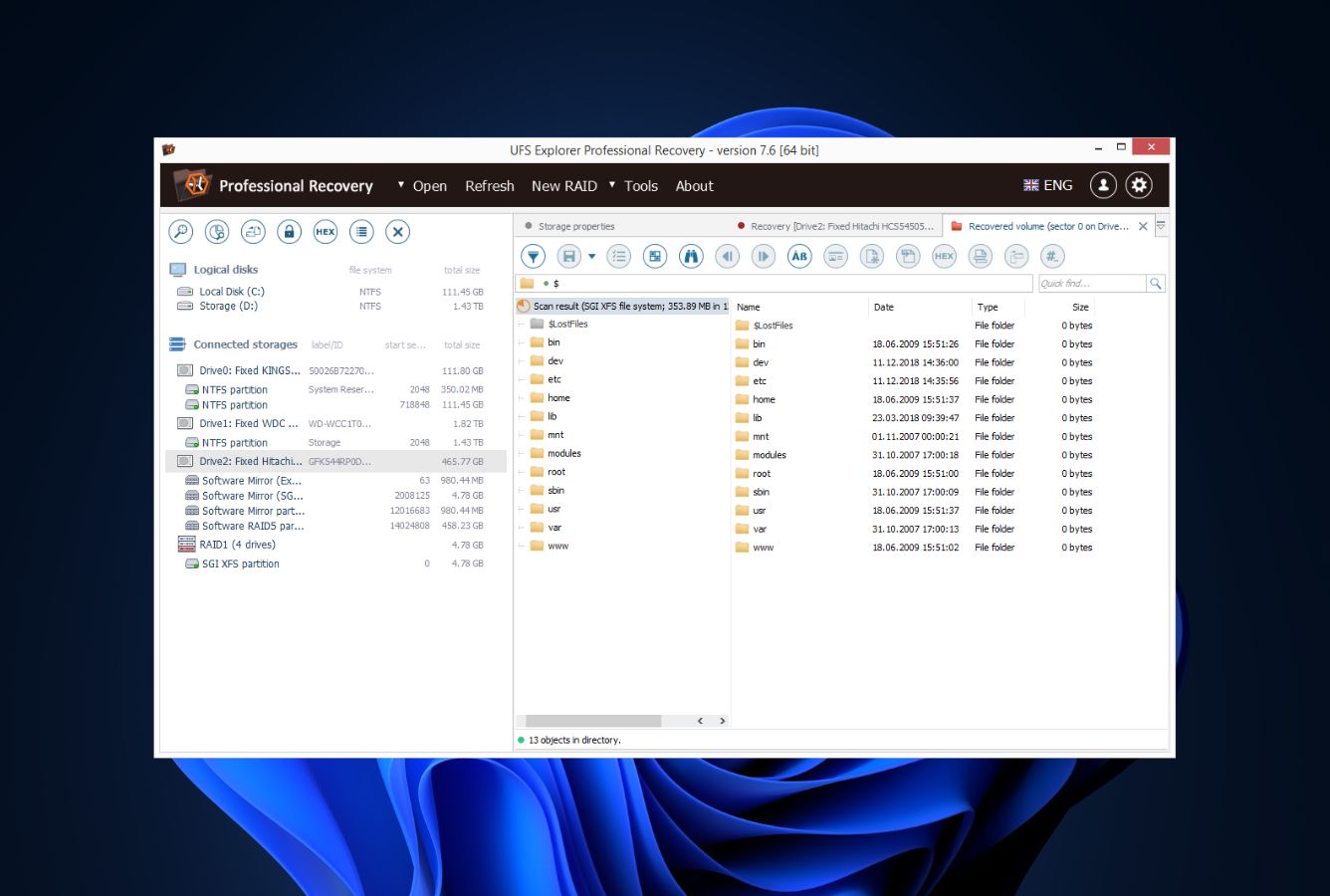Click the copy sheets icon in toolbar
This screenshot has width=1330, height=896.
[908, 257]
